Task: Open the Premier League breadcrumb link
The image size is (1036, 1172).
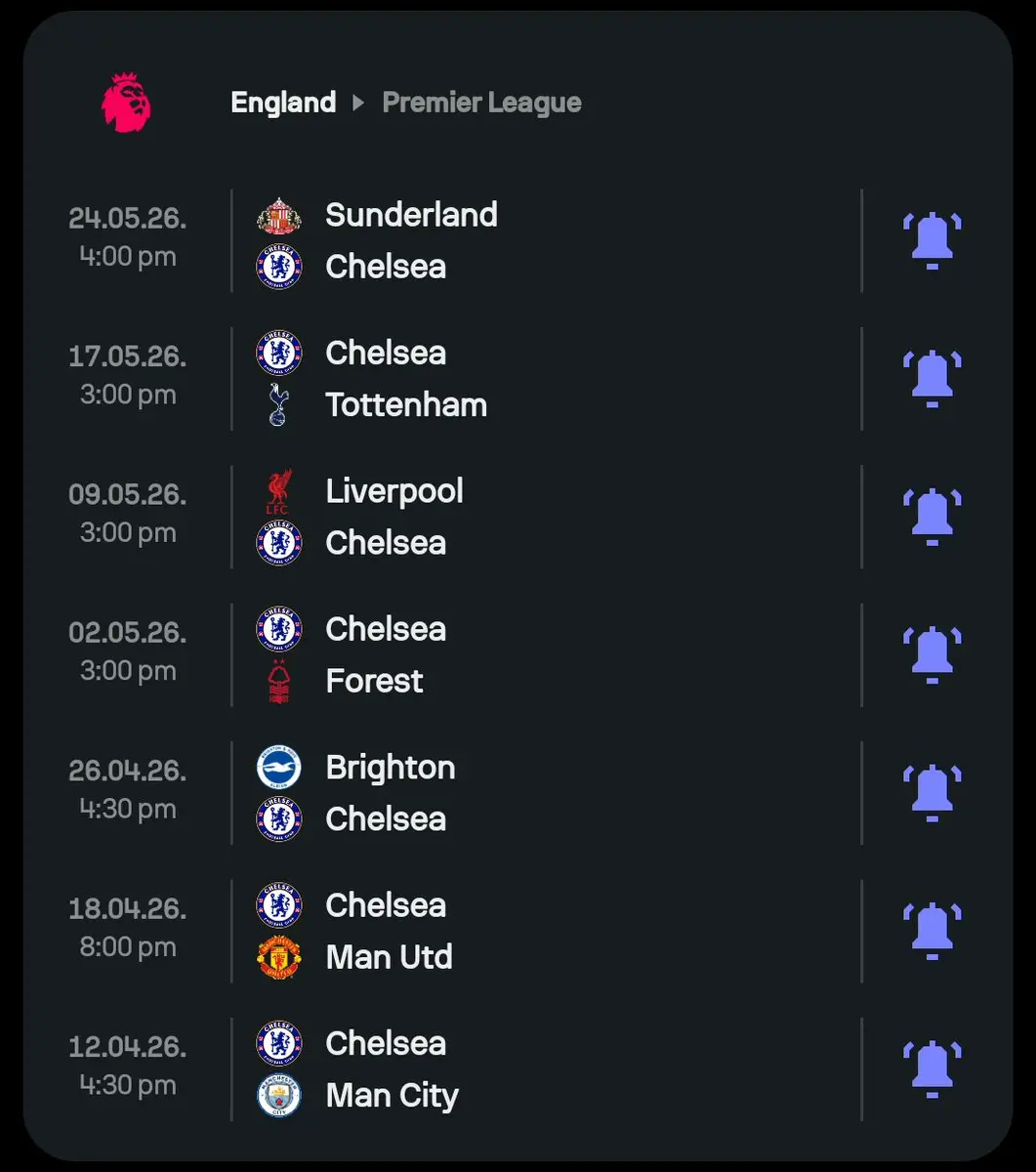Action: tap(481, 103)
